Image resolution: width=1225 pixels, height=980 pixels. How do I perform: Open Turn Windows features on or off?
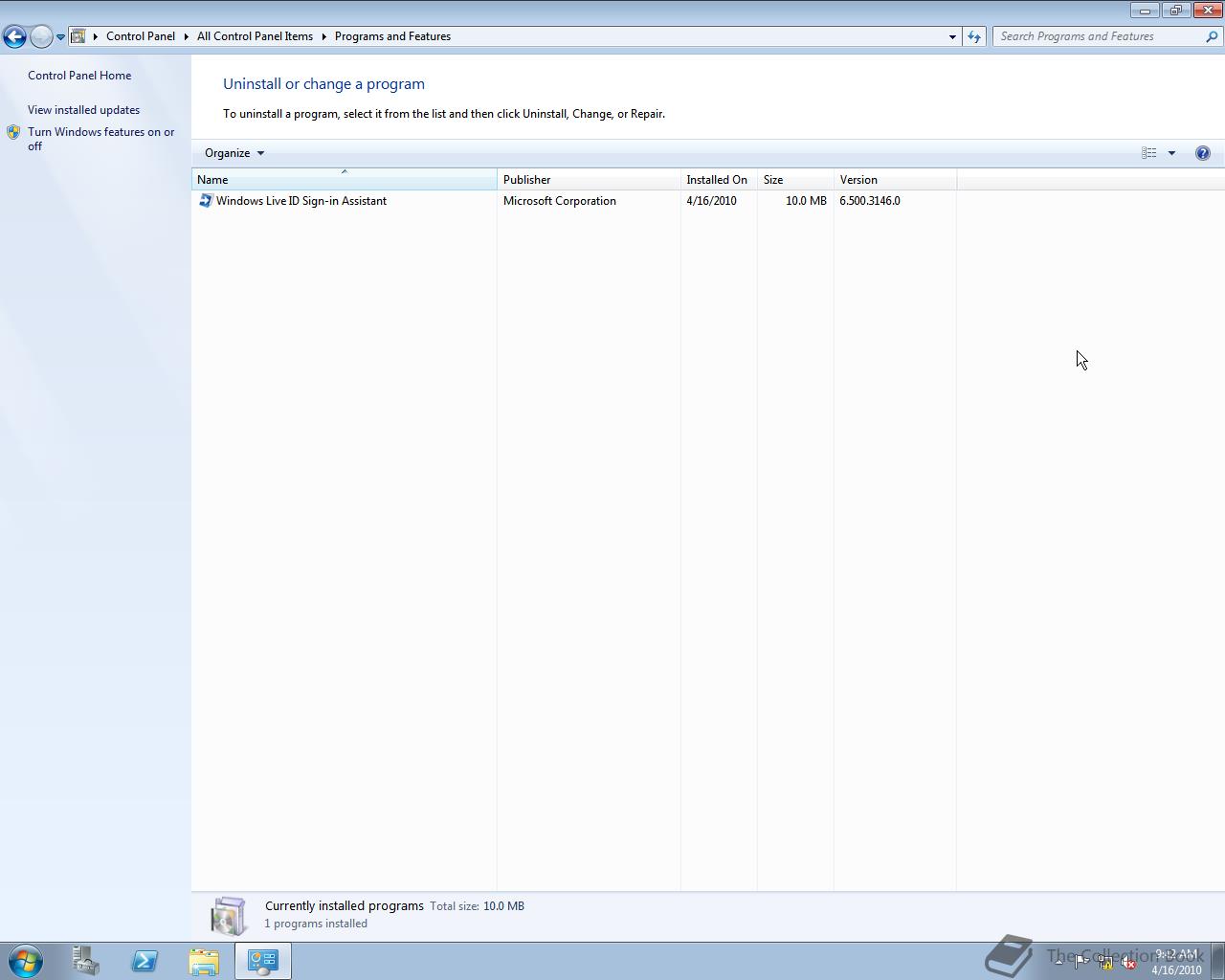[x=100, y=139]
